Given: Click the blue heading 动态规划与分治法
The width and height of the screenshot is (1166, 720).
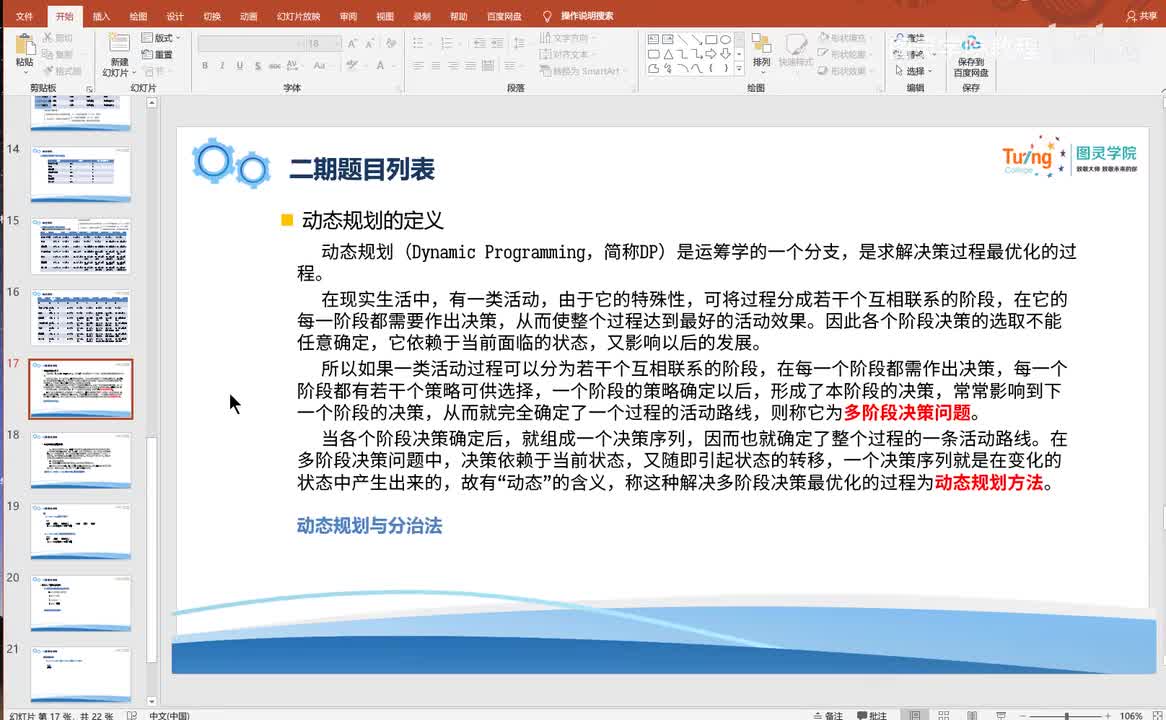Looking at the screenshot, I should click(370, 526).
